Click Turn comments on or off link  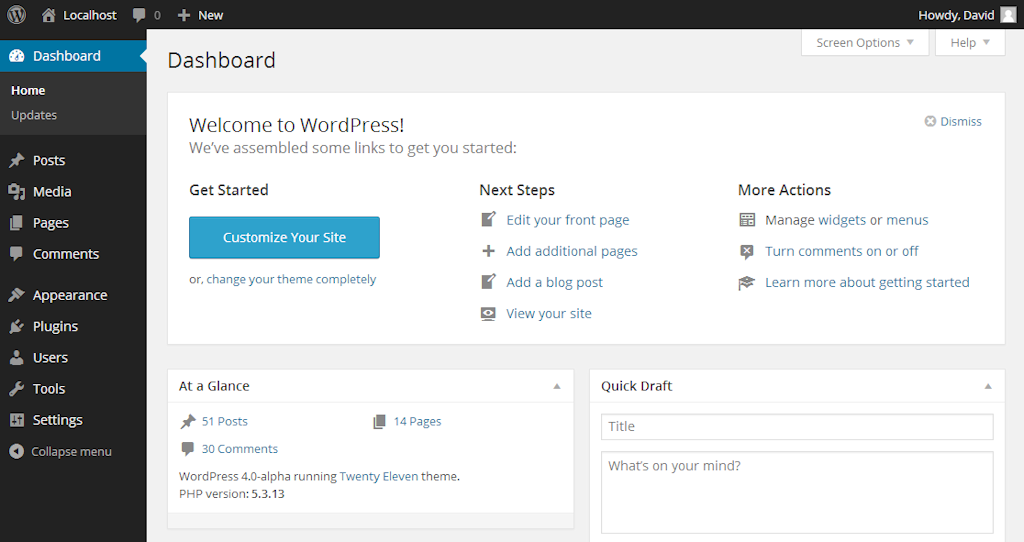842,251
